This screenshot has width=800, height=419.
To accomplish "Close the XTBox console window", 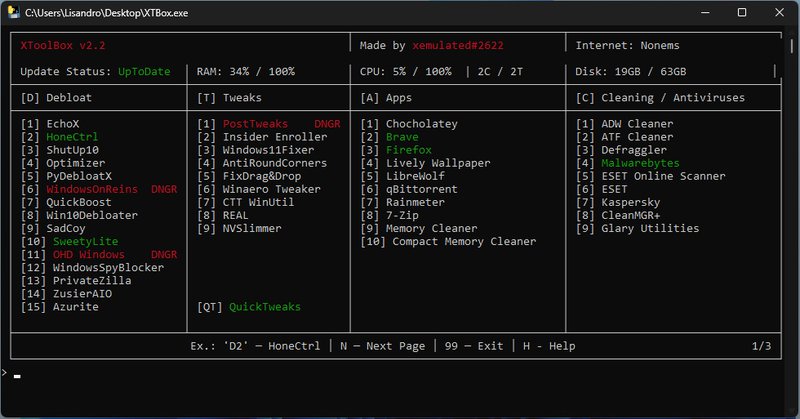I will 779,12.
